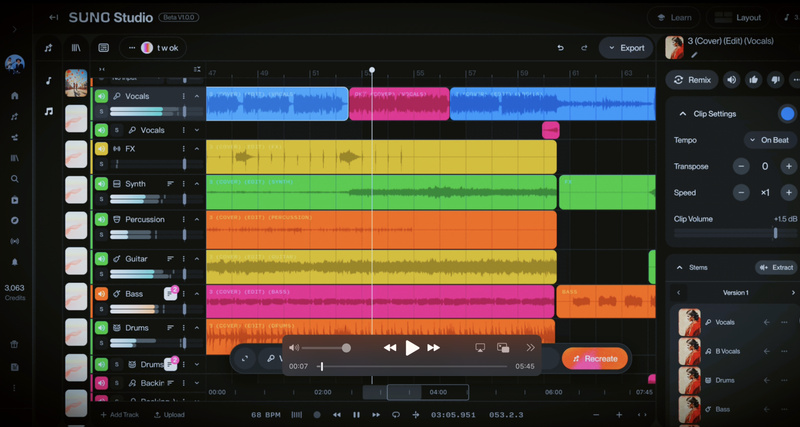Increase Transpose with the plus button
This screenshot has width=800, height=427.
[x=789, y=166]
